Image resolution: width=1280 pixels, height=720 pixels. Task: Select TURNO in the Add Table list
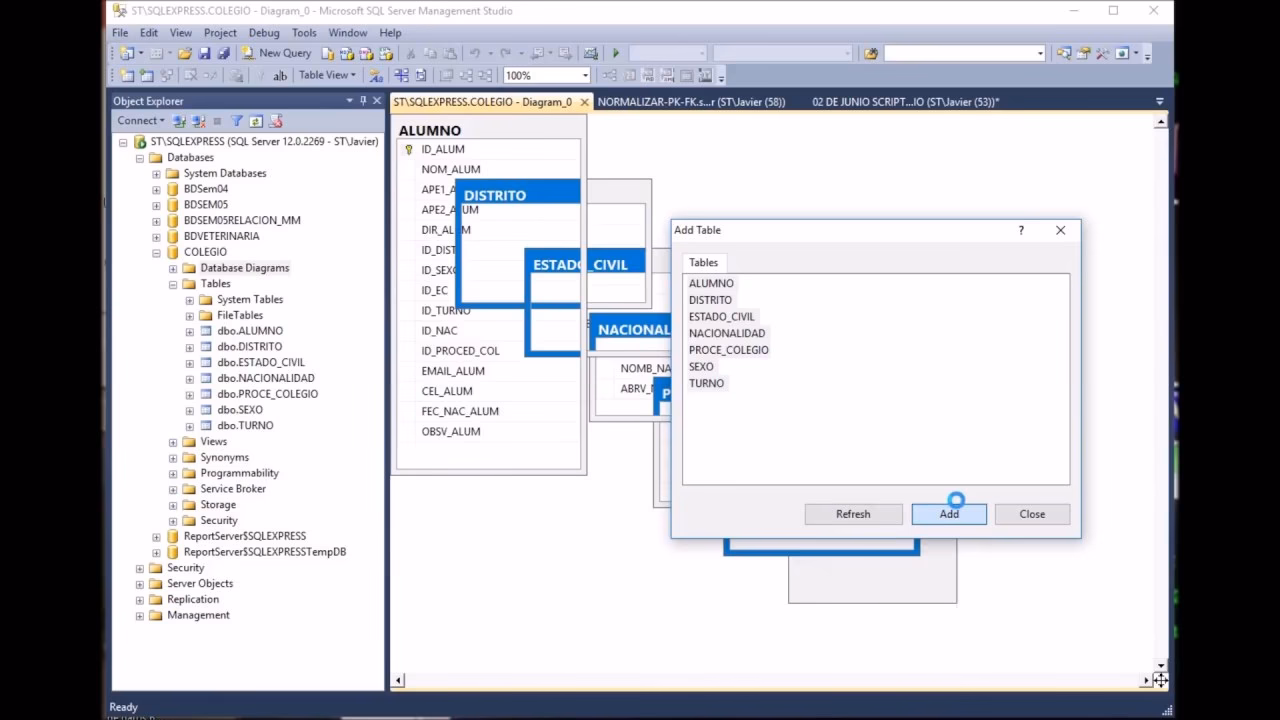point(706,384)
